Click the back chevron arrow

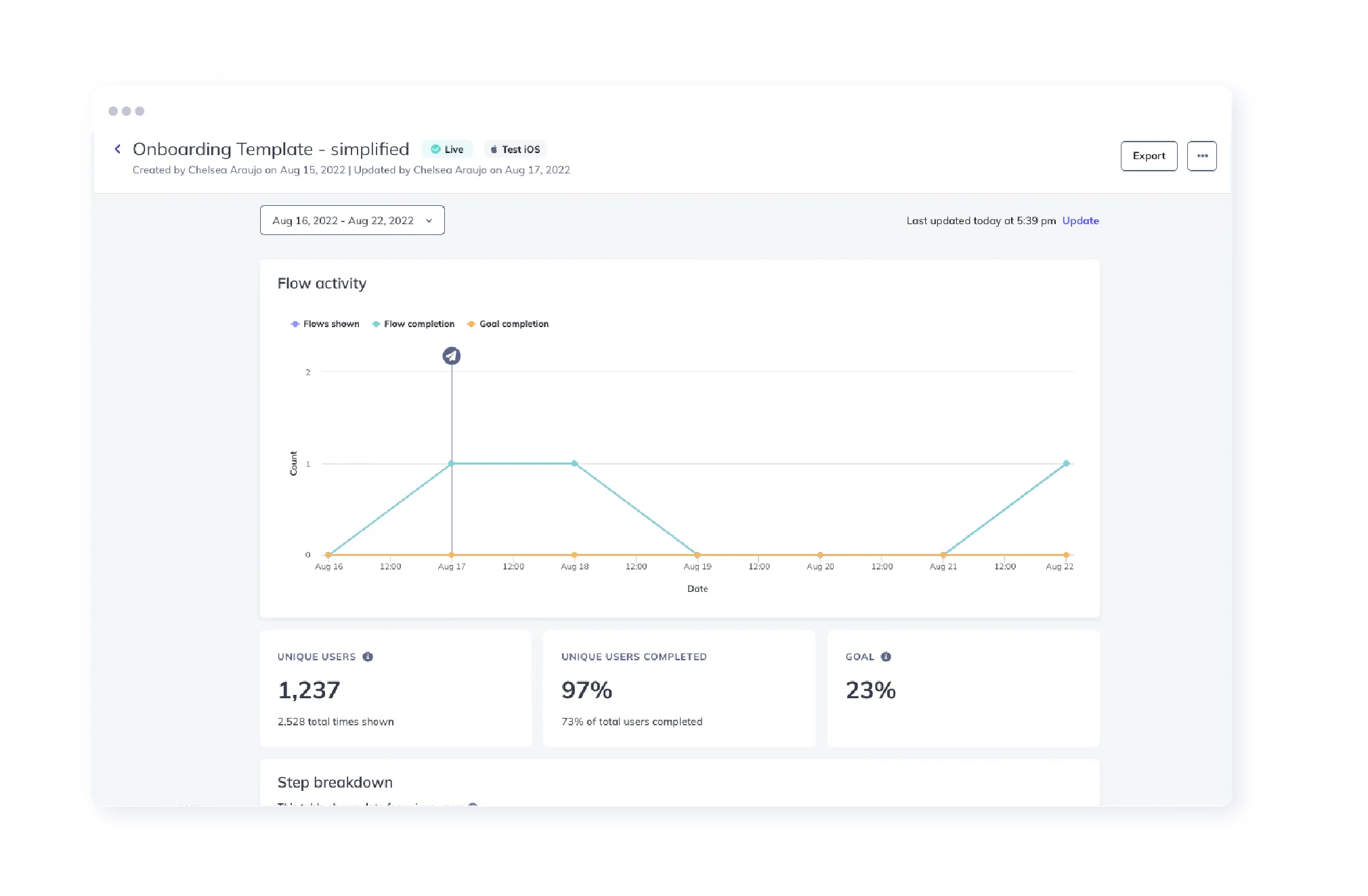pyautogui.click(x=118, y=149)
